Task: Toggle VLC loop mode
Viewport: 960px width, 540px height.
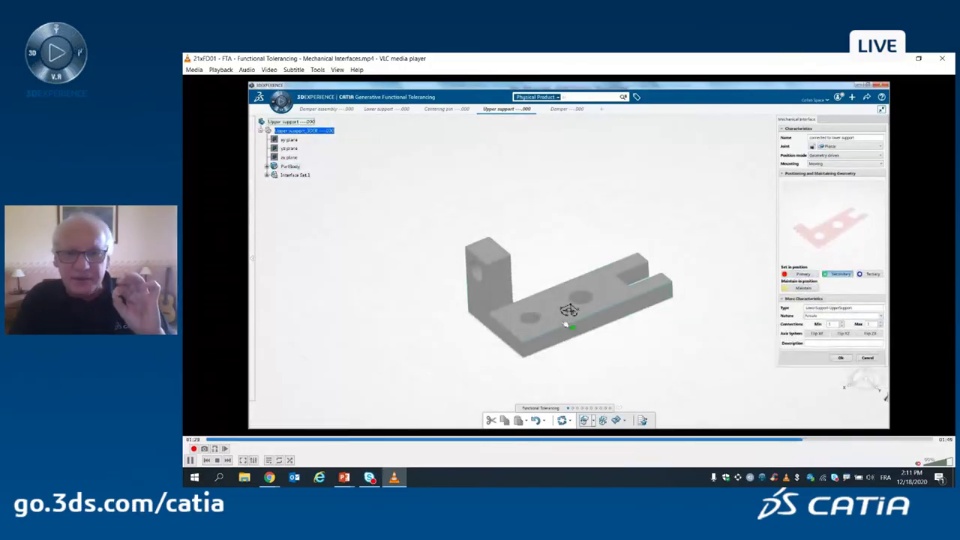Action: point(279,460)
